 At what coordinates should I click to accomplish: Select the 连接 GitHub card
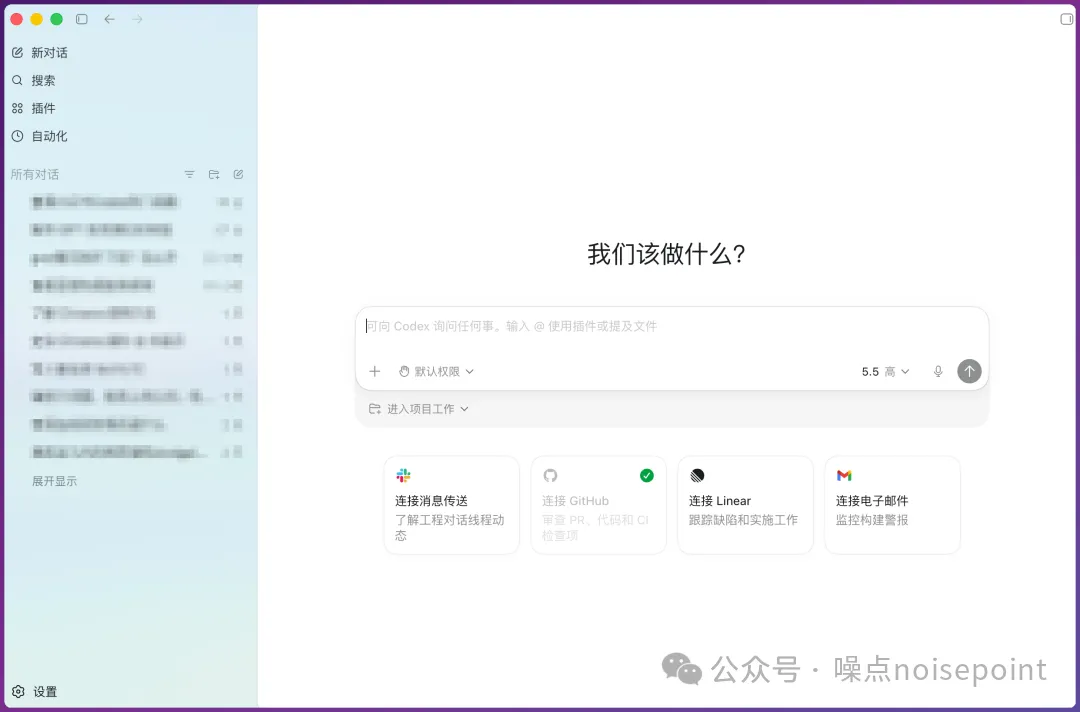(x=599, y=505)
